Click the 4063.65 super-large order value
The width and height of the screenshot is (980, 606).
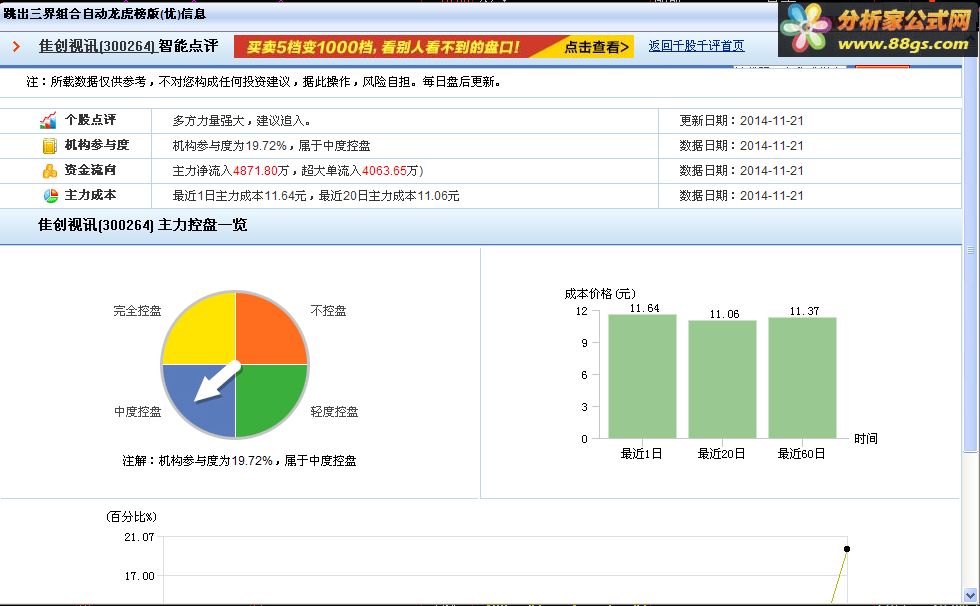[x=384, y=171]
